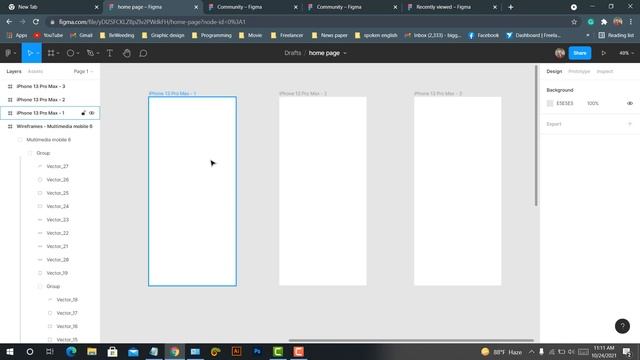Switch to the Prototype tab
This screenshot has height=360, width=640.
pos(579,71)
